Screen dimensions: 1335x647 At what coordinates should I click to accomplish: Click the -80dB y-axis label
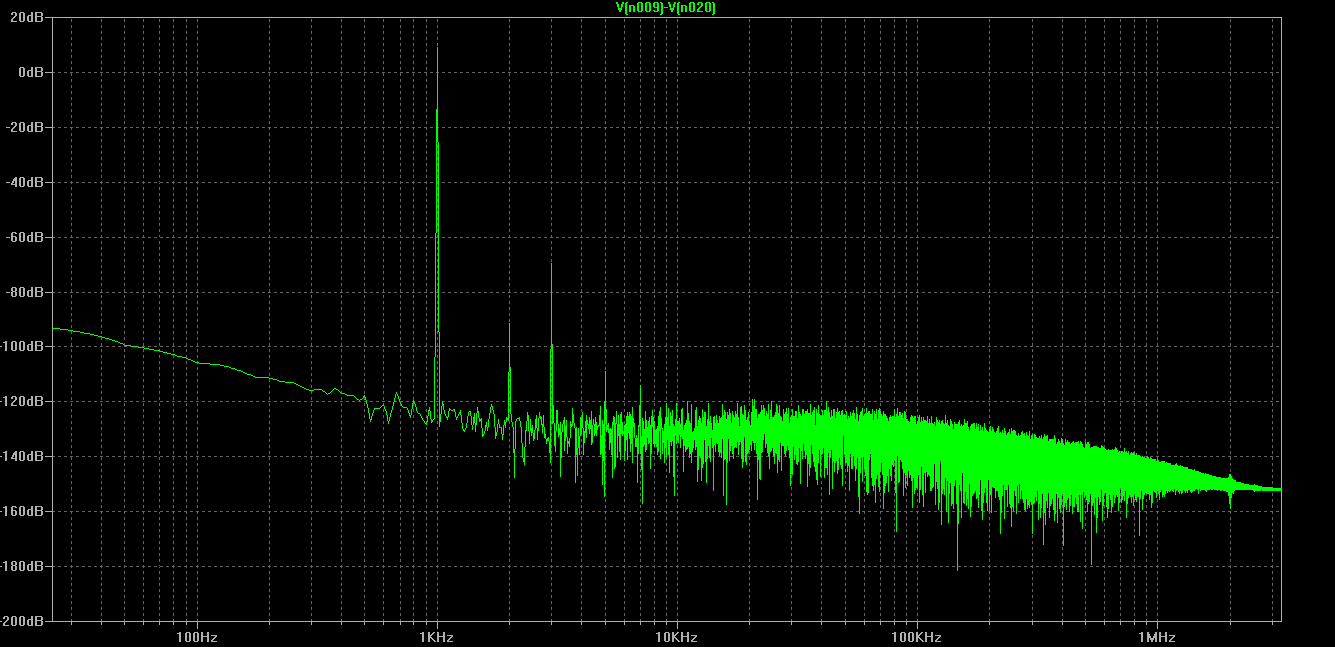[x=25, y=292]
